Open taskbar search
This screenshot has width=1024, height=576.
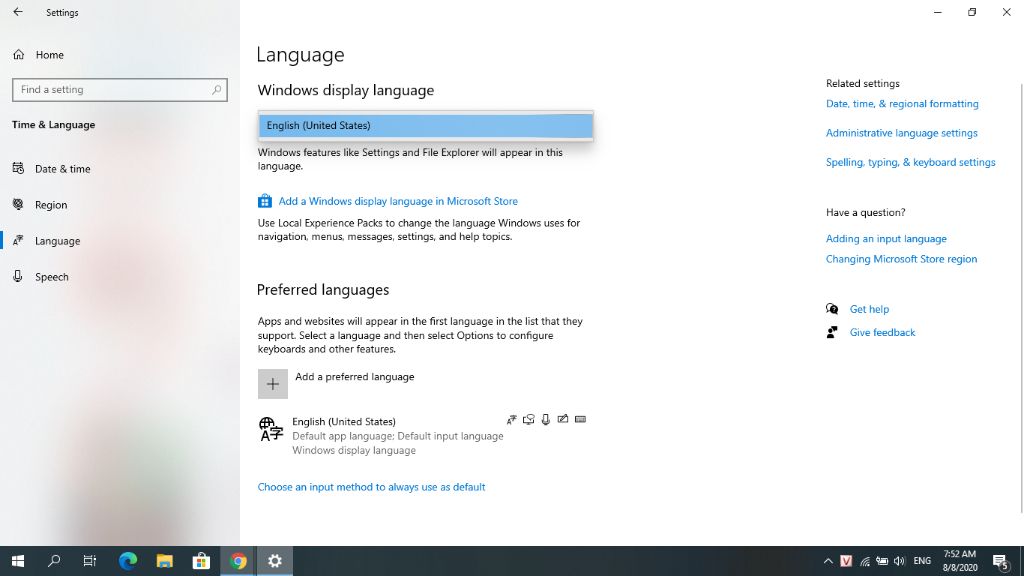coord(54,561)
